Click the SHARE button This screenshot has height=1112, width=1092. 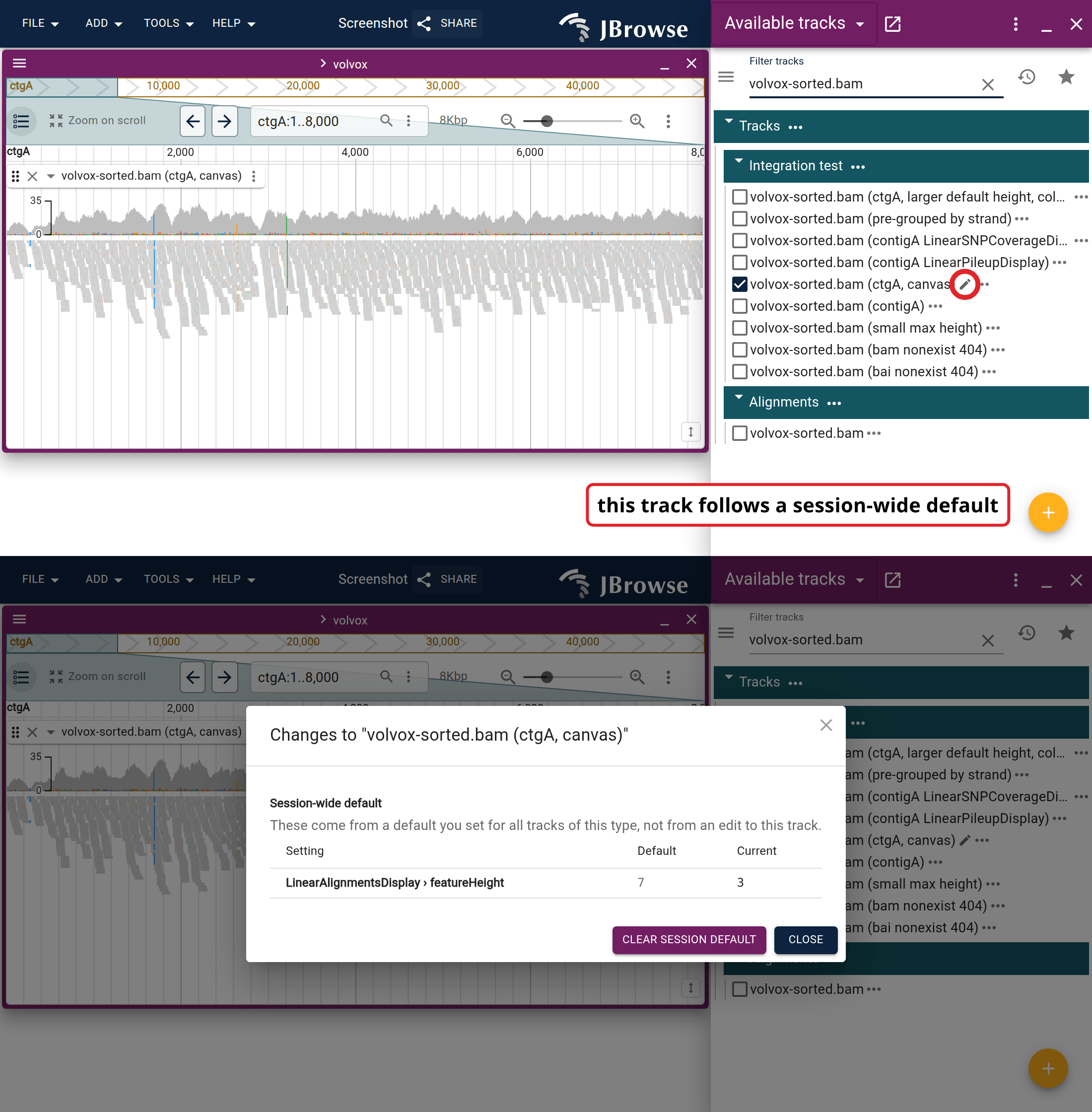click(x=447, y=23)
